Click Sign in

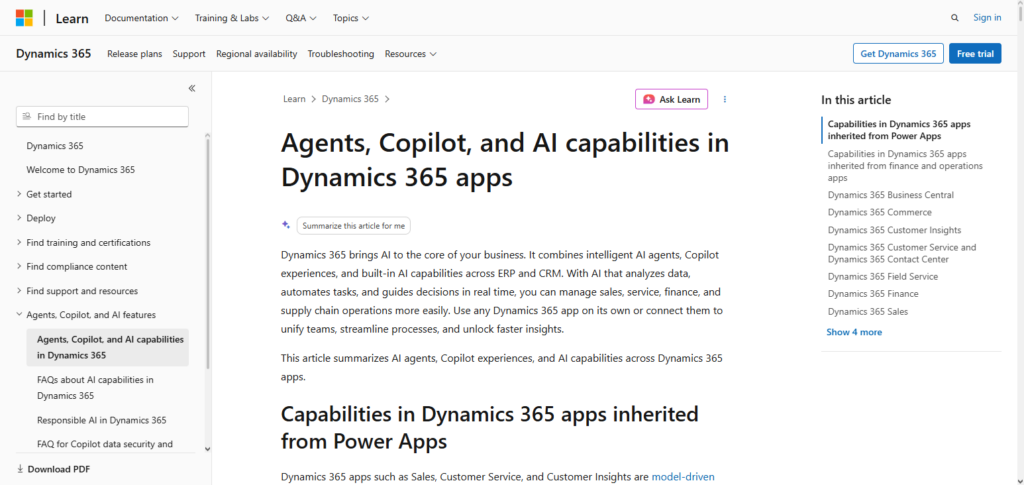tap(987, 18)
